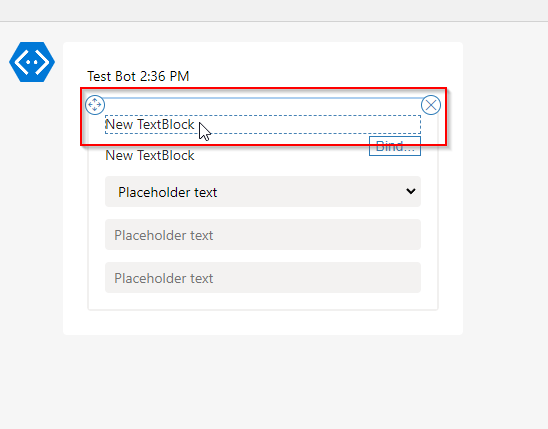548x429 pixels.
Task: Select the second New TextBlock below selection
Action: (150, 155)
